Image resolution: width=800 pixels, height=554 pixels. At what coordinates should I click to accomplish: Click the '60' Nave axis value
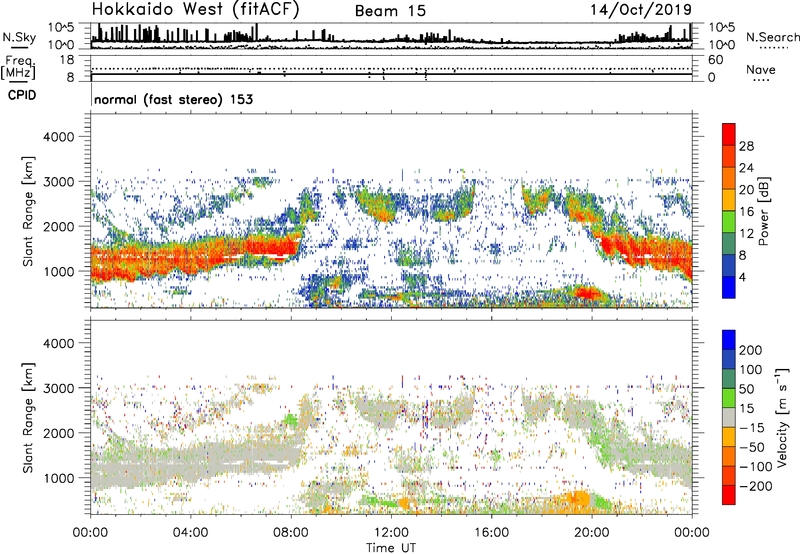(715, 60)
